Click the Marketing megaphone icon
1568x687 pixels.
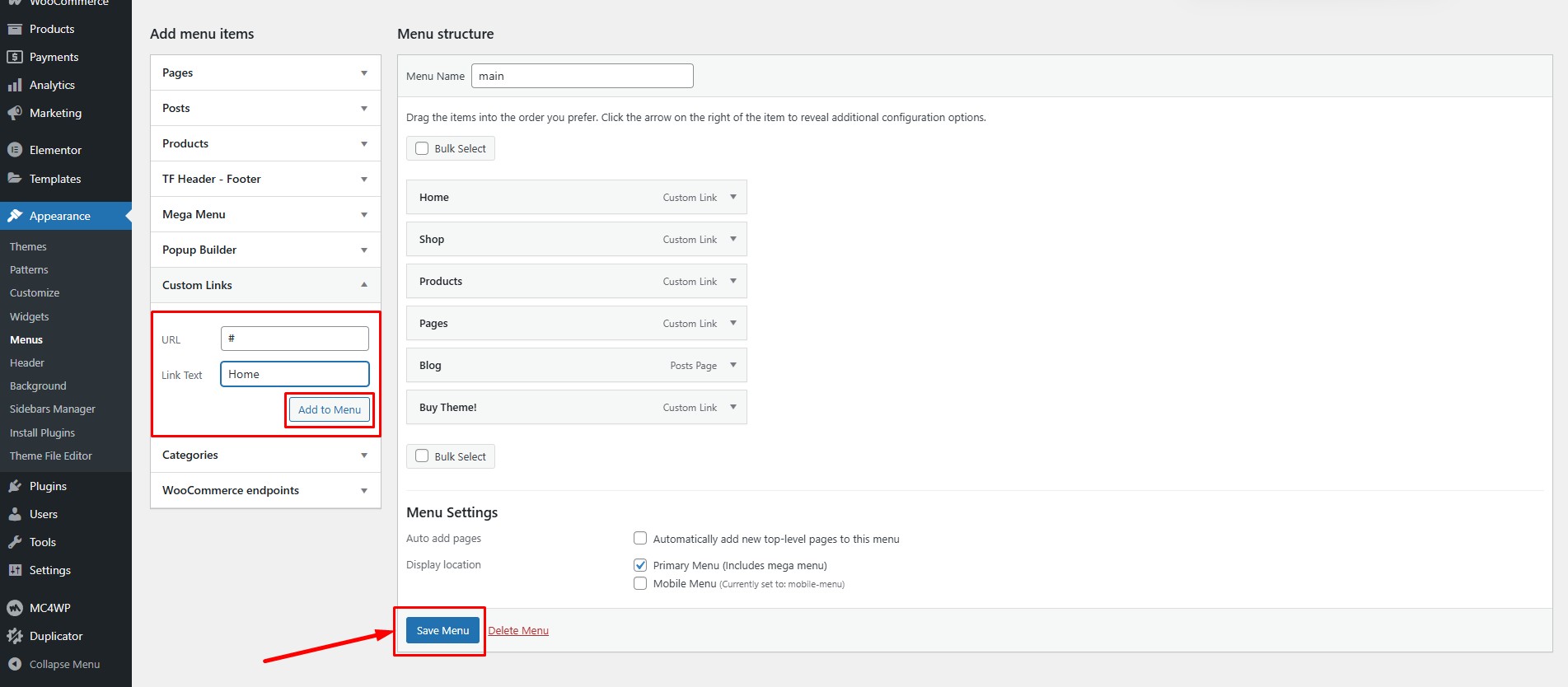[15, 113]
